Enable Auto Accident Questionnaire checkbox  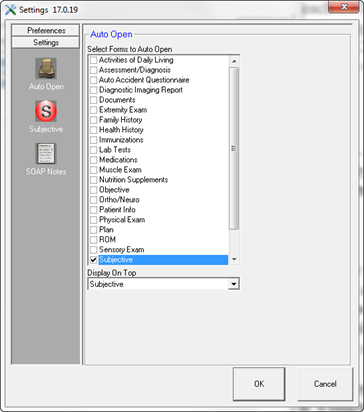(x=94, y=80)
